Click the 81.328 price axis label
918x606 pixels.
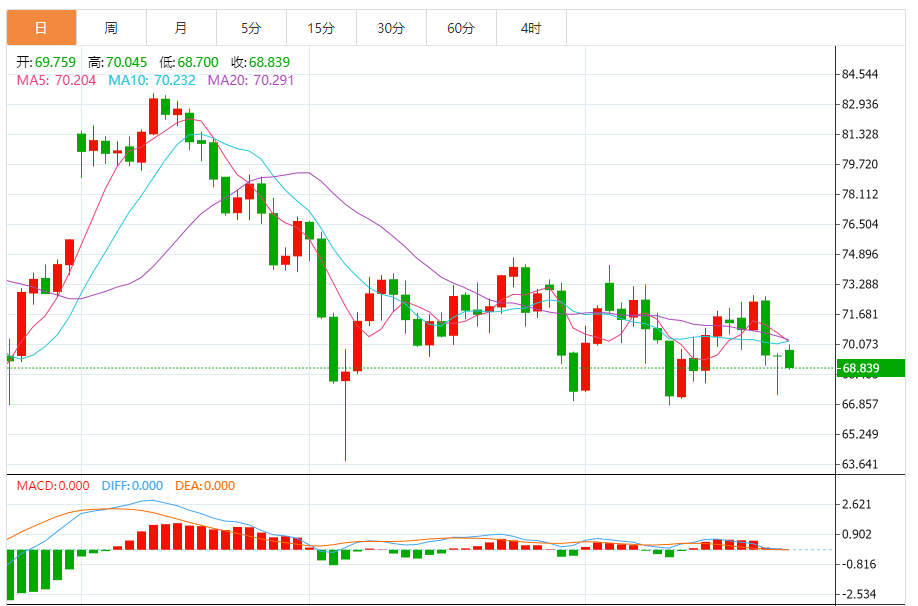pyautogui.click(x=860, y=134)
